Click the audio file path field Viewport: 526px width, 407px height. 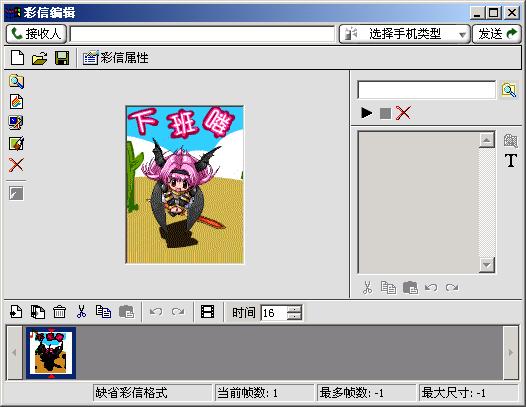[426, 90]
